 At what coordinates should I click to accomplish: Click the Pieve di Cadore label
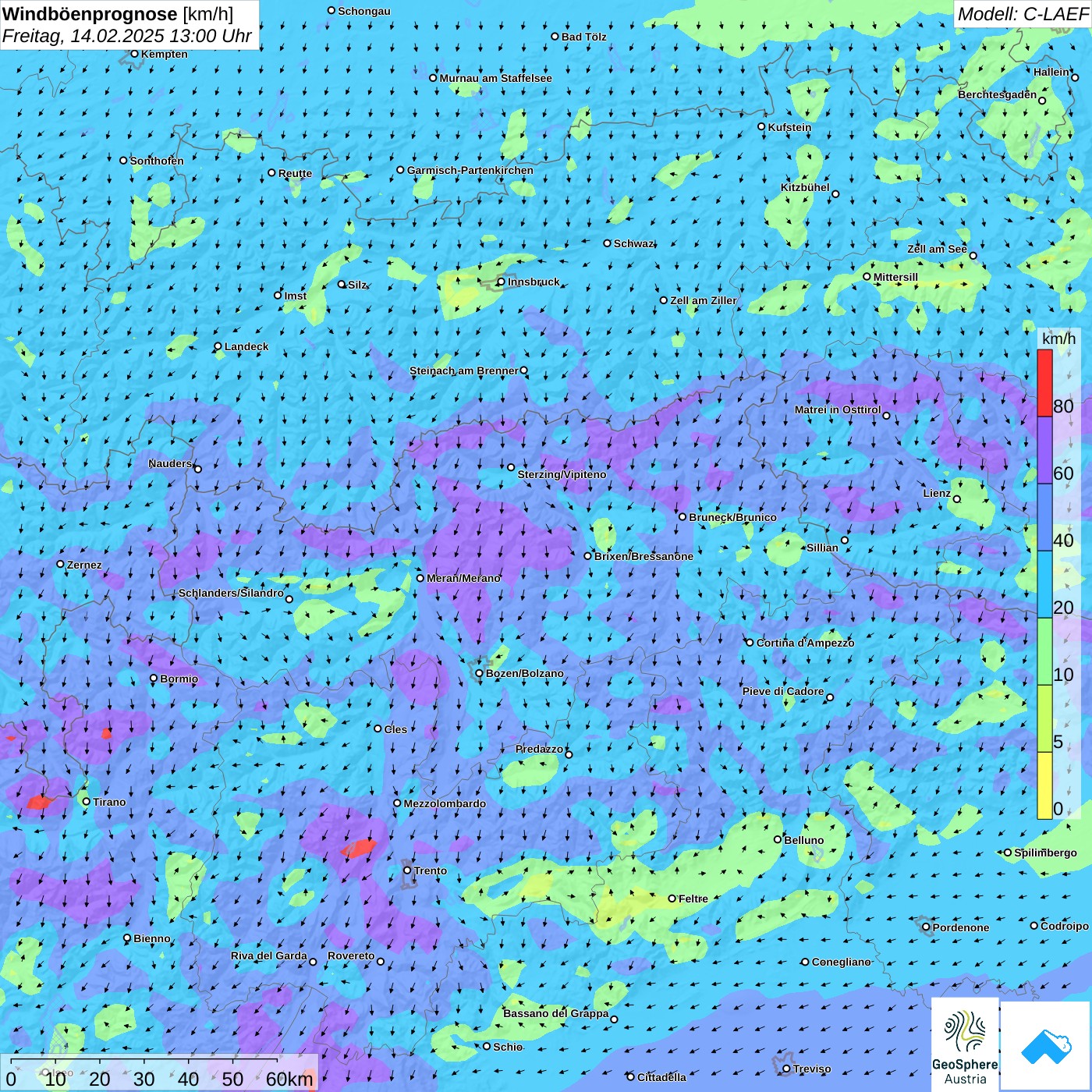coord(783,691)
